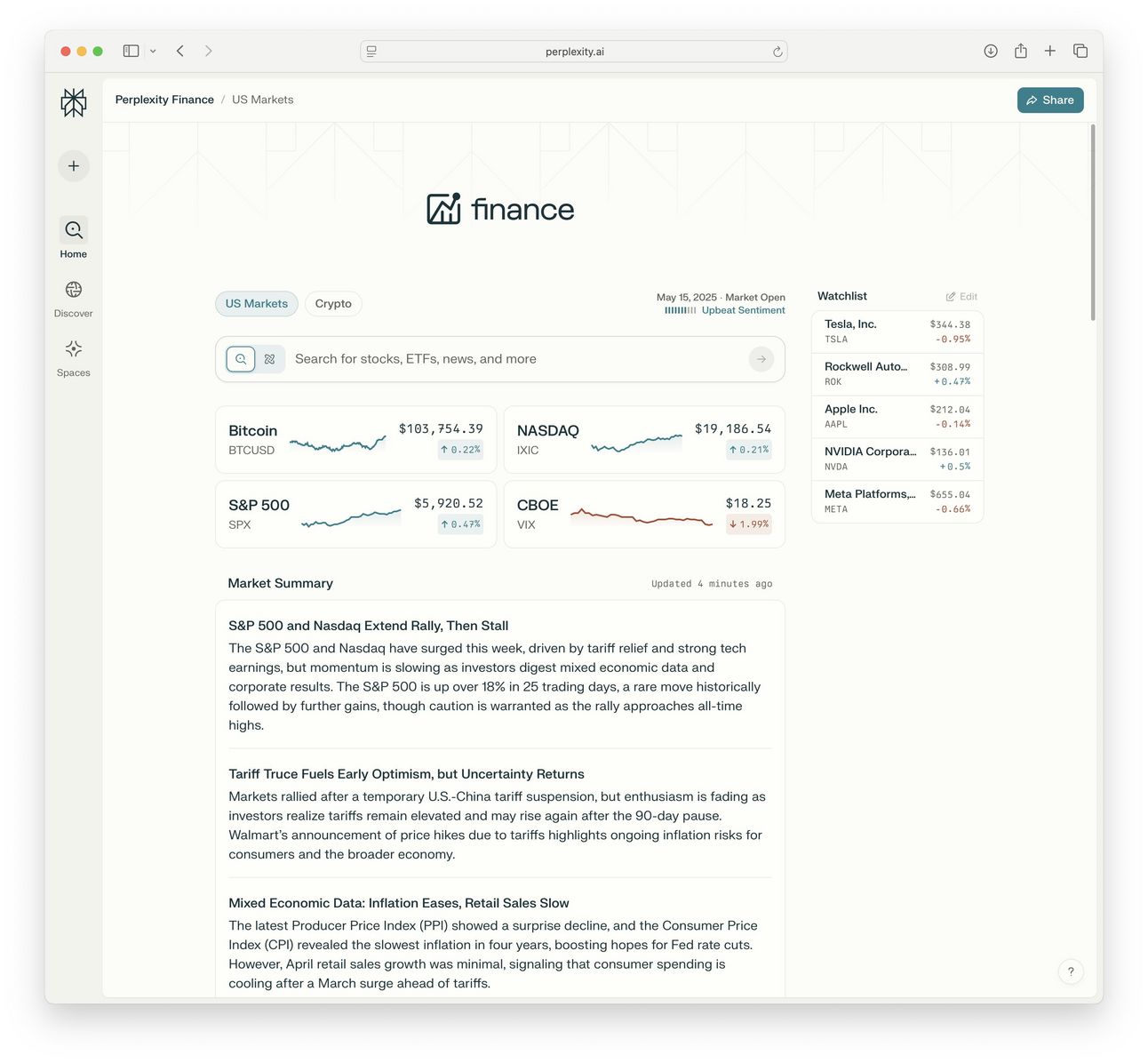
Task: Open the tab overview icon
Action: [x=1080, y=52]
